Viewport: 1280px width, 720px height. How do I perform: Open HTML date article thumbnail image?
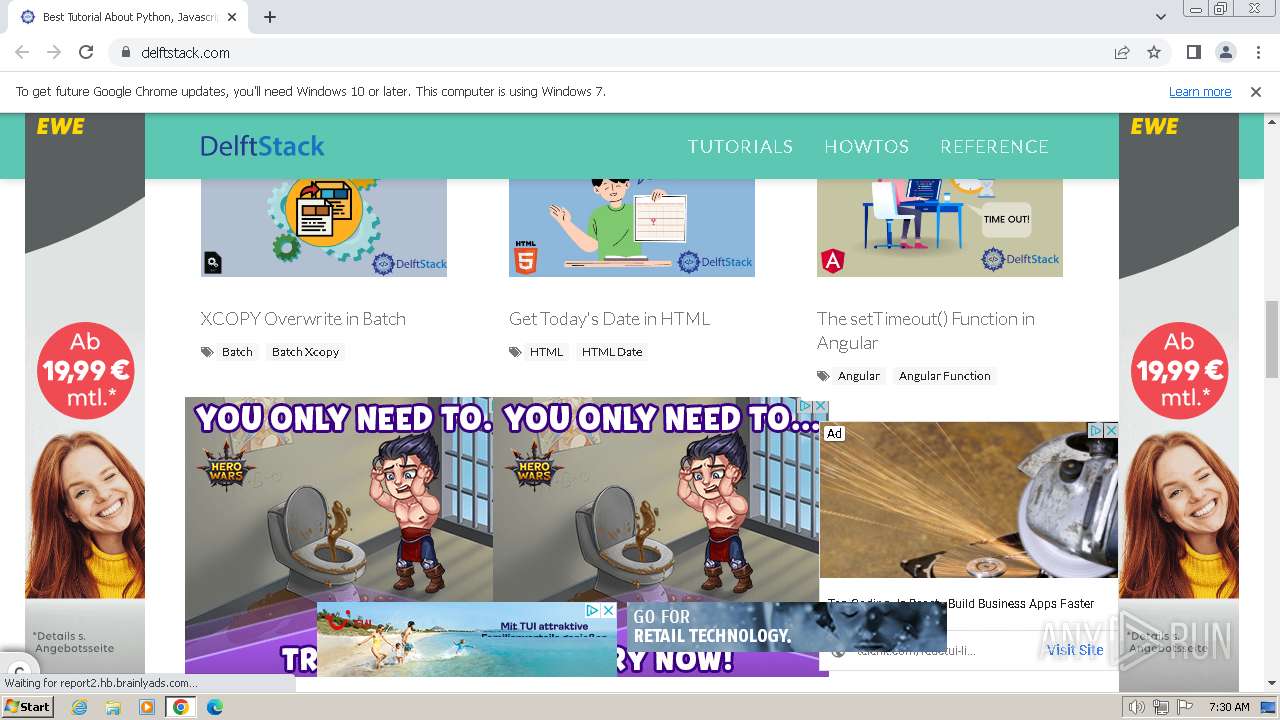point(632,228)
